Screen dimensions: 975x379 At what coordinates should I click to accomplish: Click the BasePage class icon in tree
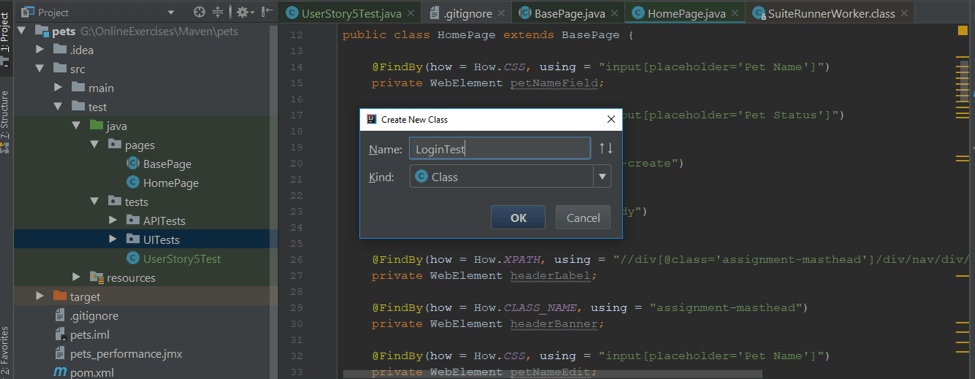(132, 164)
